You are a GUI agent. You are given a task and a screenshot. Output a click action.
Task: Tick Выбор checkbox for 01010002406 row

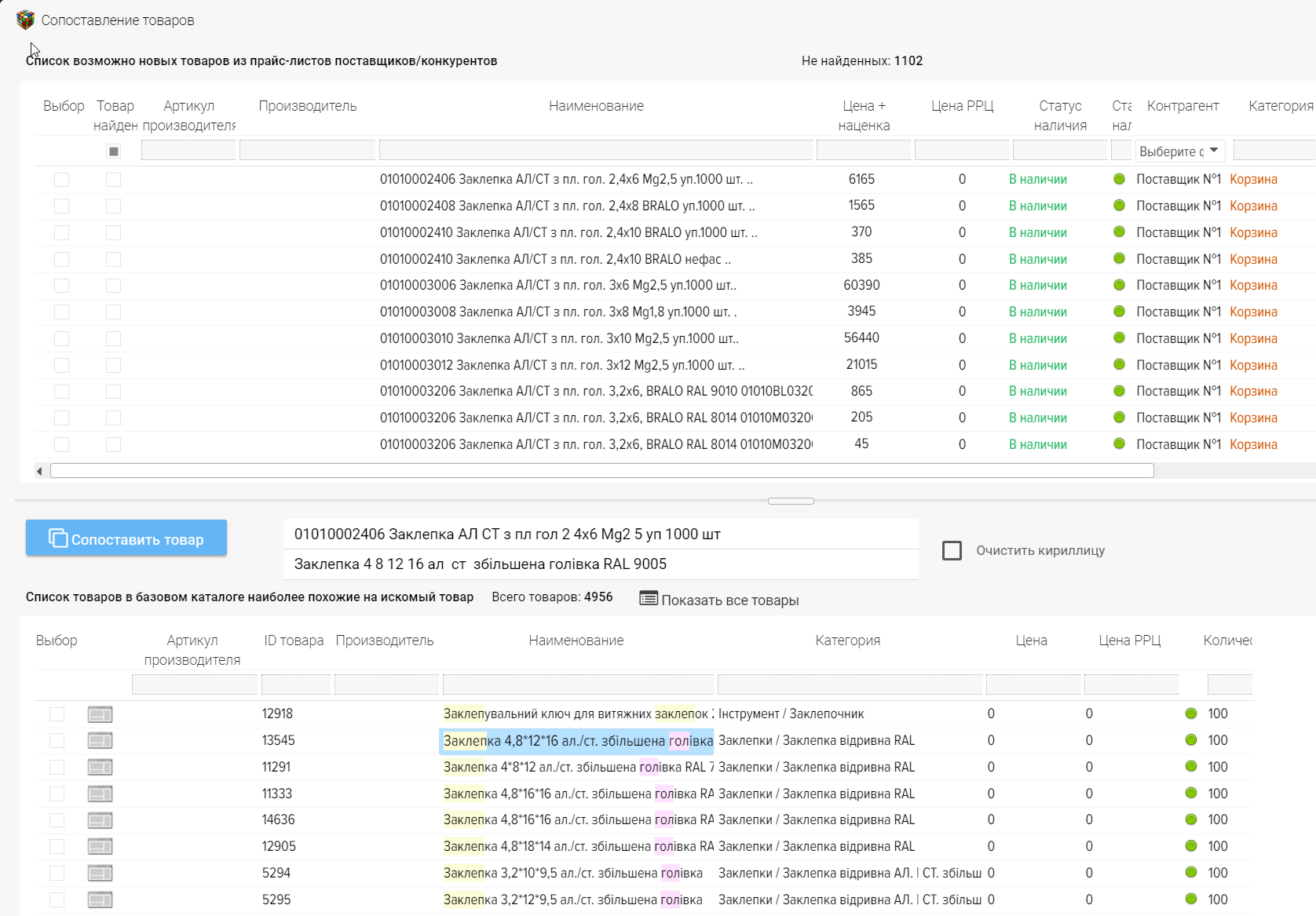point(61,180)
